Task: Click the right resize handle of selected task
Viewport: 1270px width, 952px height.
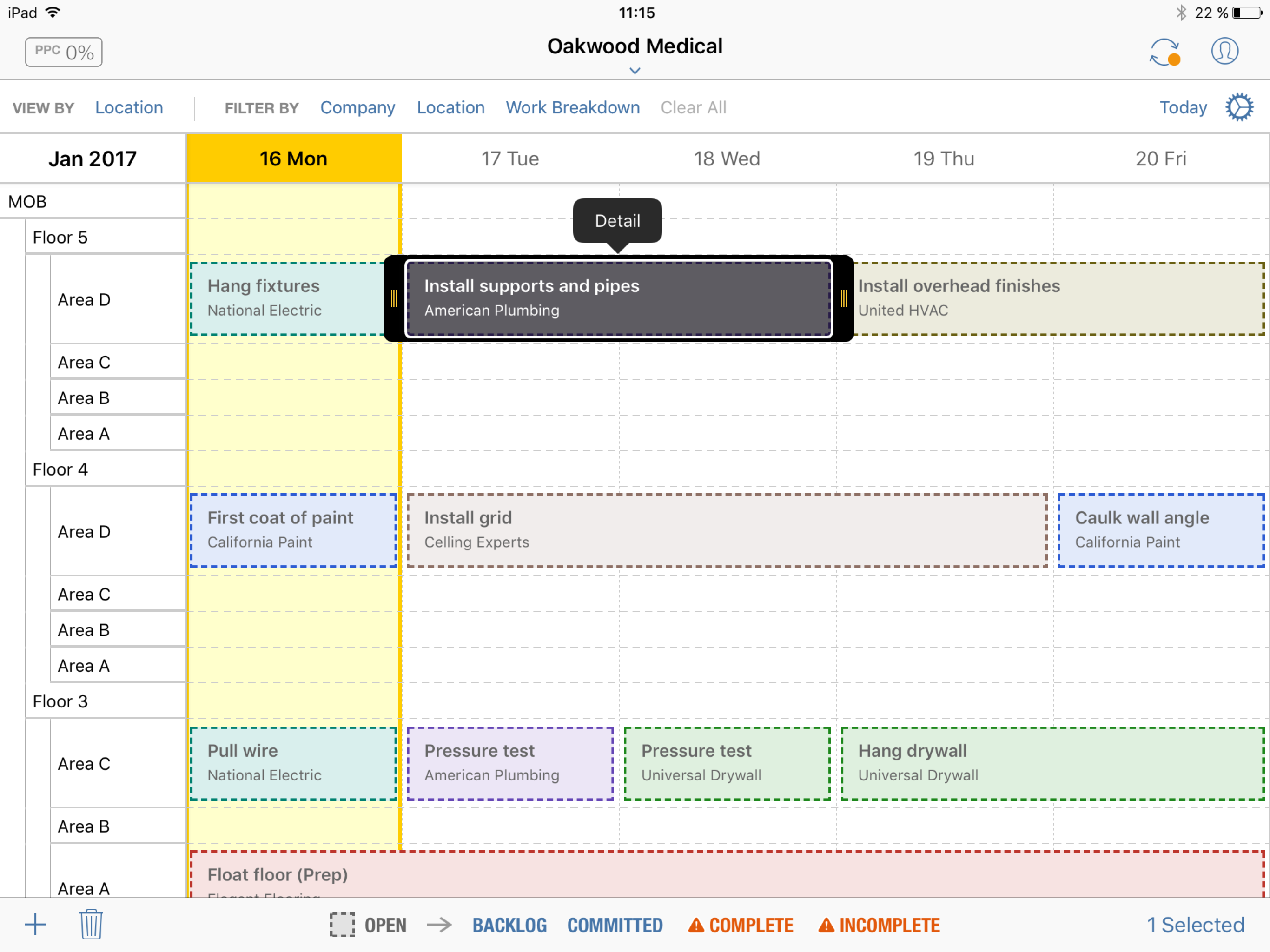Action: coord(843,298)
